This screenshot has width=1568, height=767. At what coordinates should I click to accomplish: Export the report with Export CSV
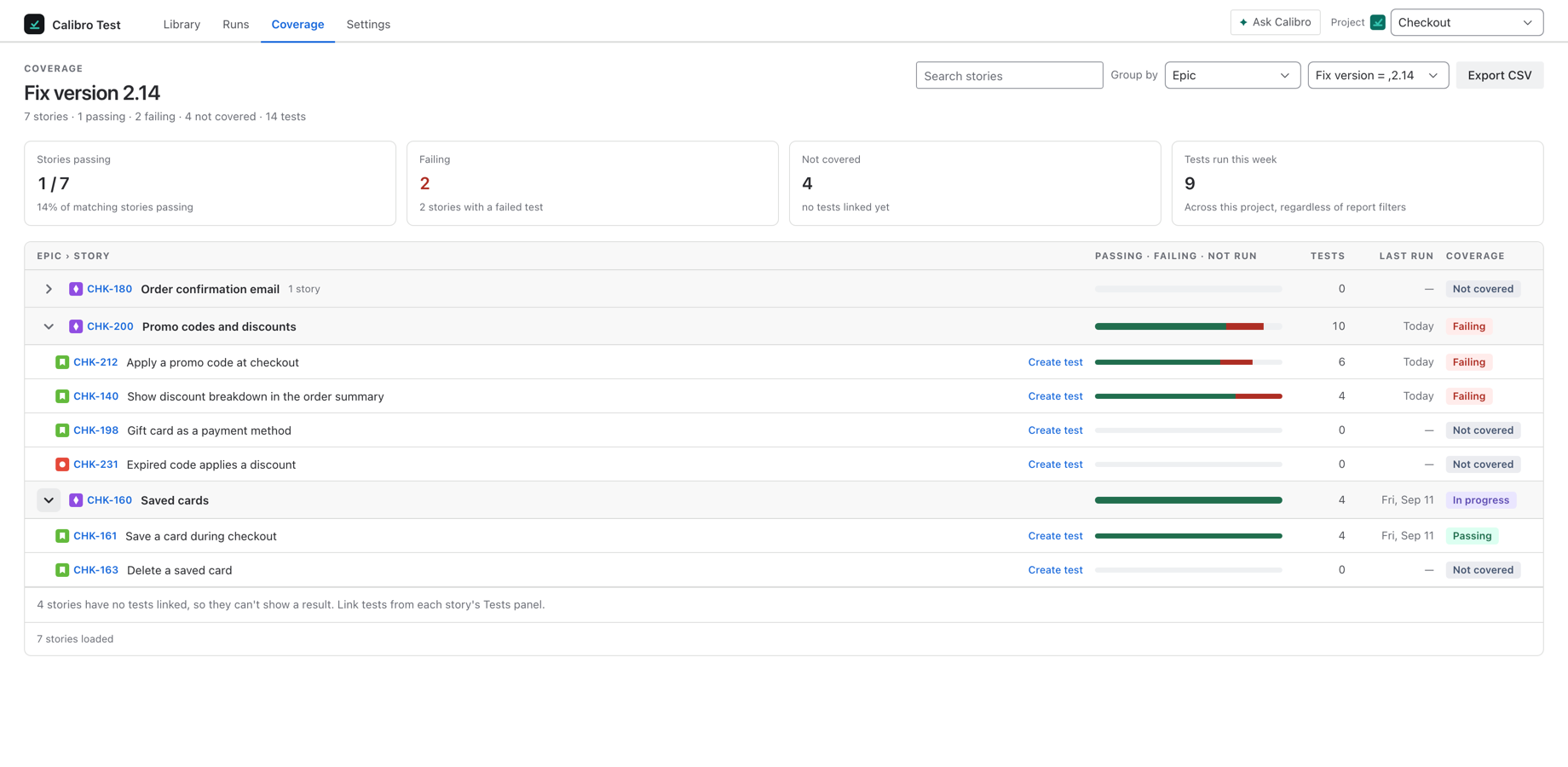click(1500, 75)
